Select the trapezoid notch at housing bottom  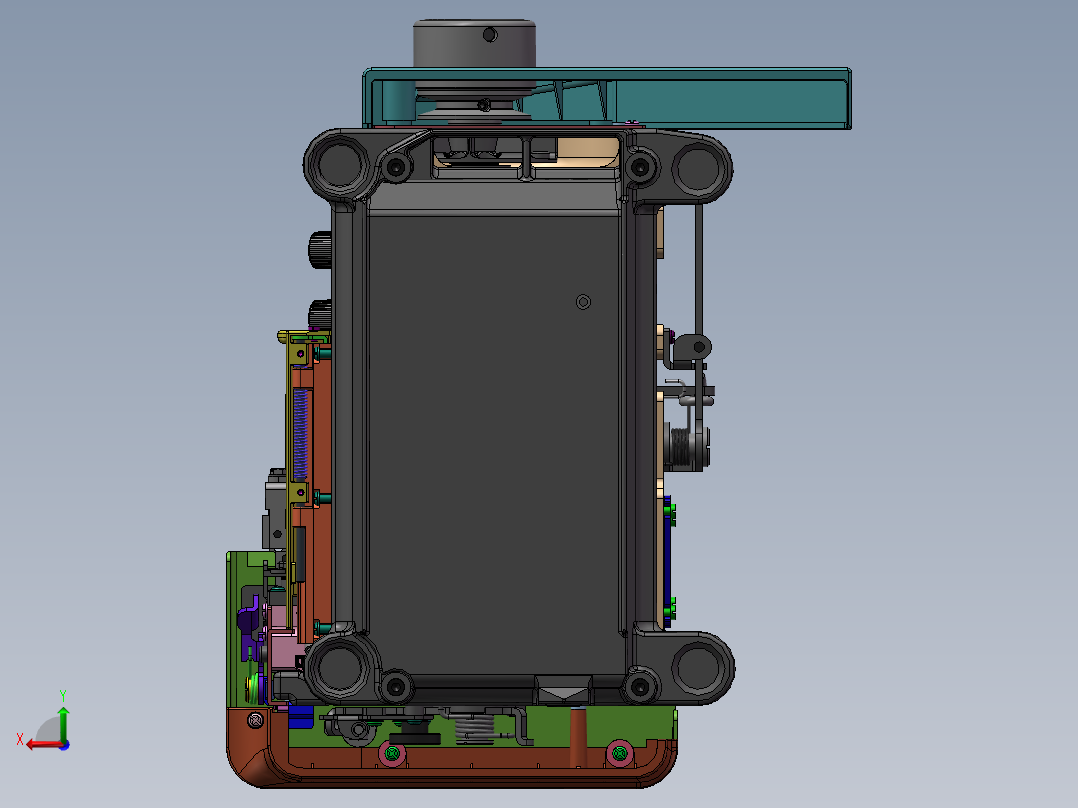pyautogui.click(x=562, y=690)
